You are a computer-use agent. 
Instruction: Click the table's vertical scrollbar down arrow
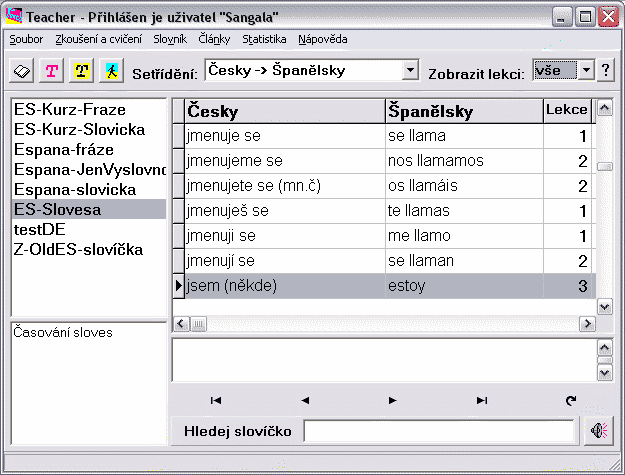tap(604, 306)
